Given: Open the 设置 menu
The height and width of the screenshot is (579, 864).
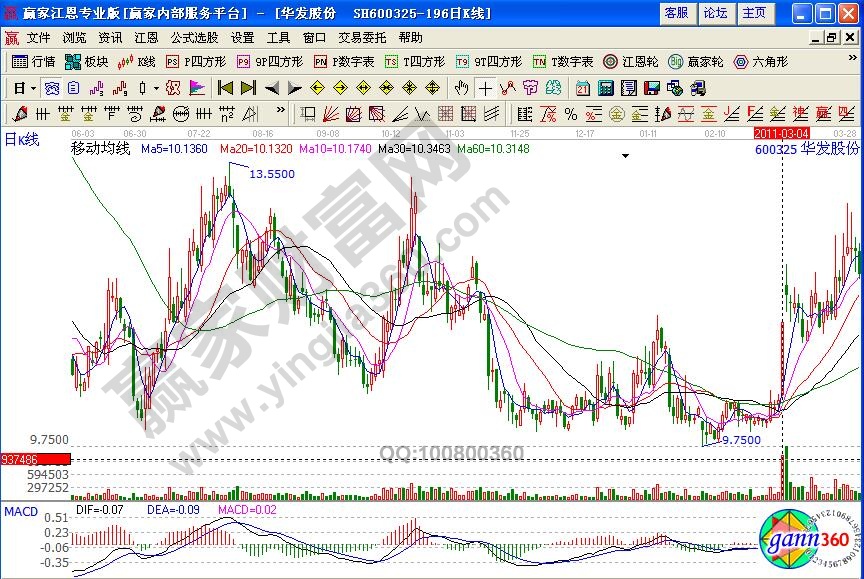Looking at the screenshot, I should click(x=242, y=37).
